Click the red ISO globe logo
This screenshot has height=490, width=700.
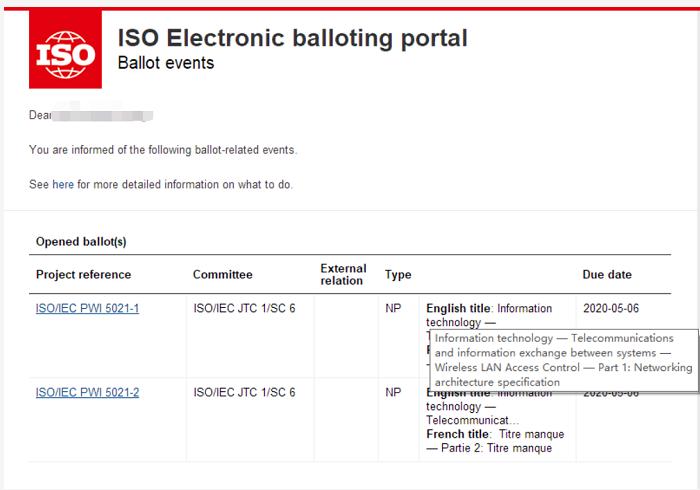(x=65, y=49)
